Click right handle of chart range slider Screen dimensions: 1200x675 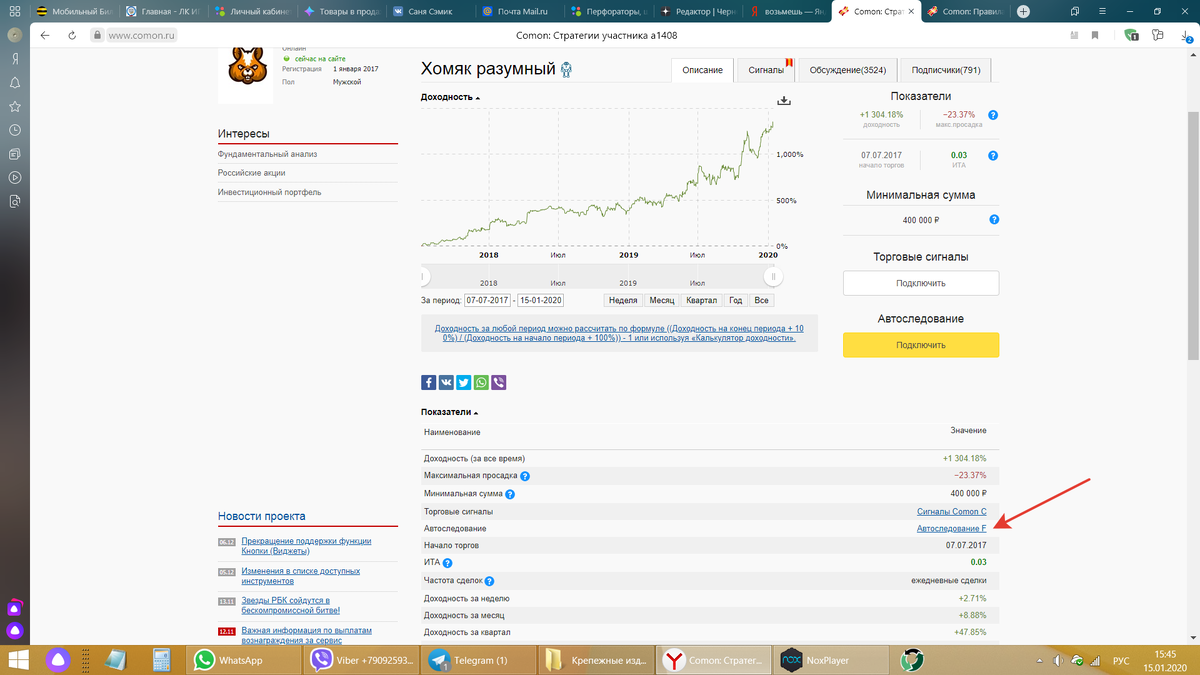point(772,276)
